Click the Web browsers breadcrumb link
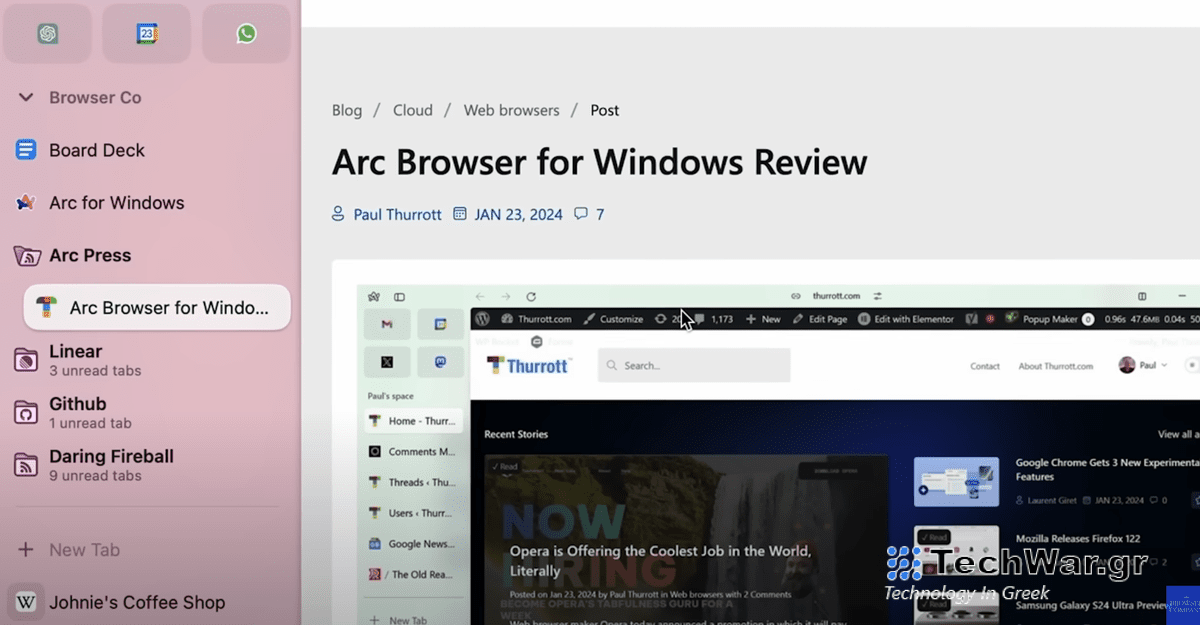Viewport: 1200px width, 625px height. click(x=511, y=110)
